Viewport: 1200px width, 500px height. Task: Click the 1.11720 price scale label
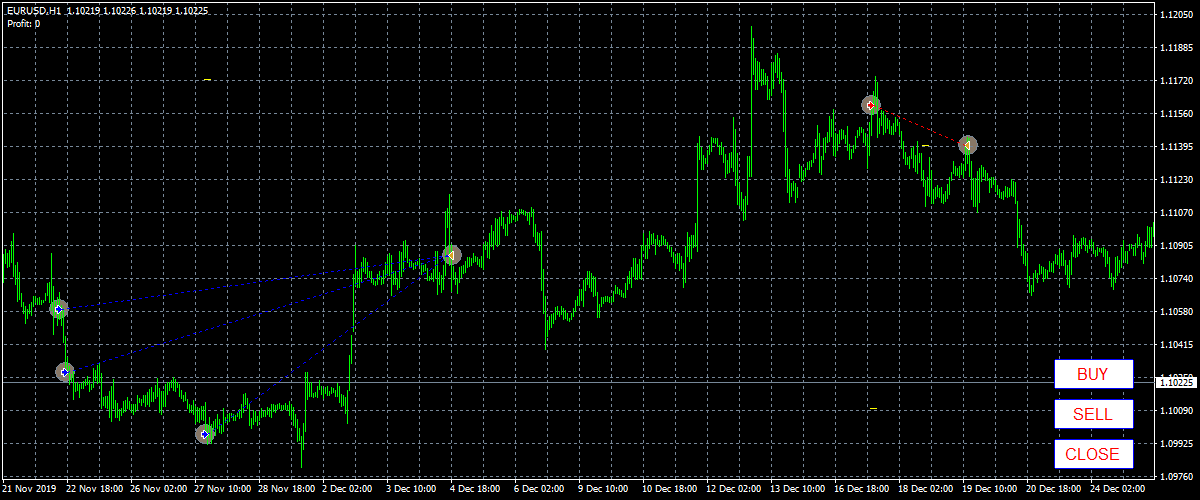1177,80
